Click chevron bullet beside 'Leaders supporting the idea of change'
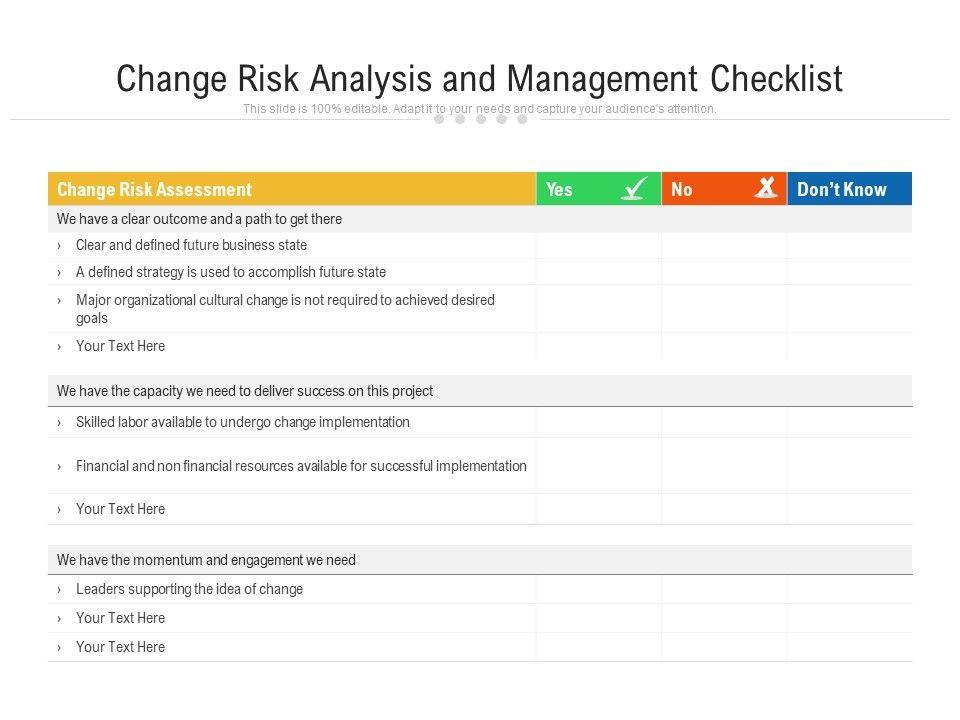Image resolution: width=960 pixels, height=720 pixels. [x=60, y=590]
